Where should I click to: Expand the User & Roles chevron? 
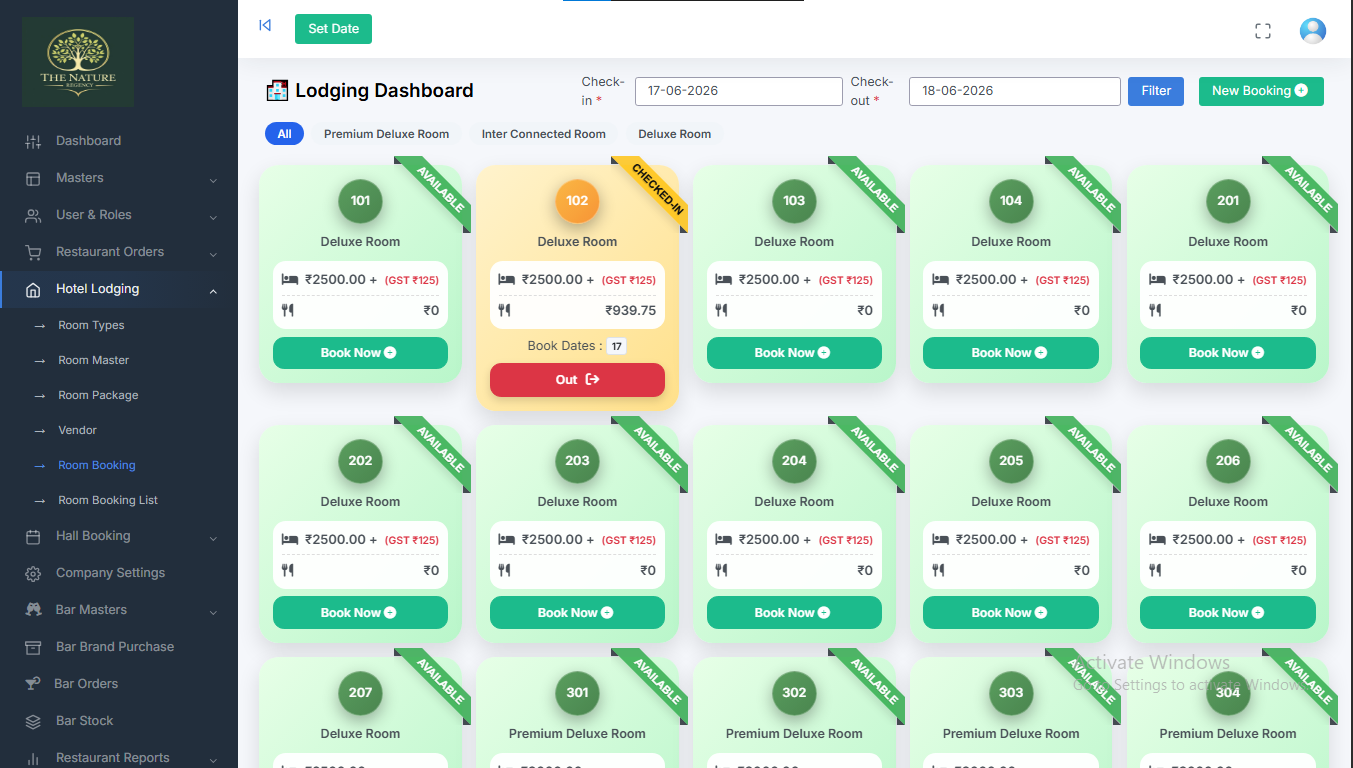click(x=213, y=217)
